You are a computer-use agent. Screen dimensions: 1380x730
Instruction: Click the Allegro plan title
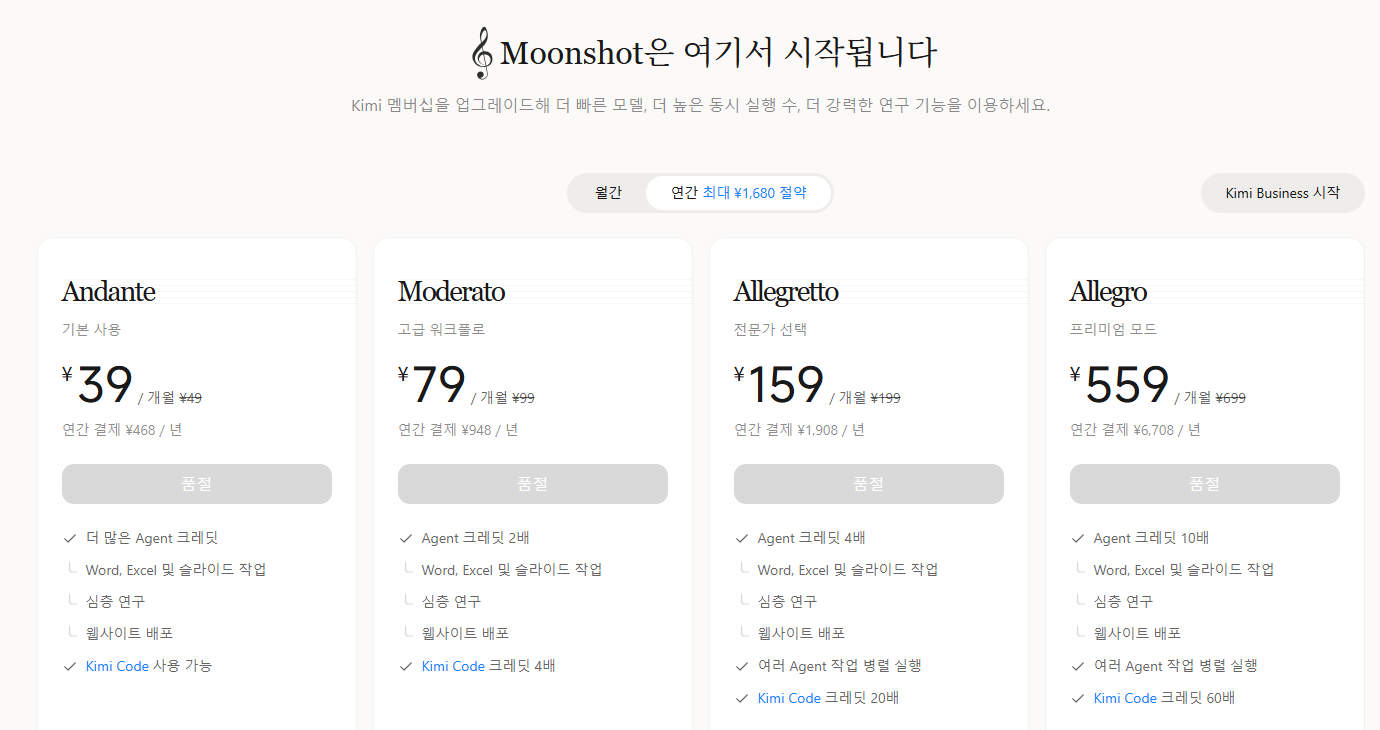point(1108,292)
